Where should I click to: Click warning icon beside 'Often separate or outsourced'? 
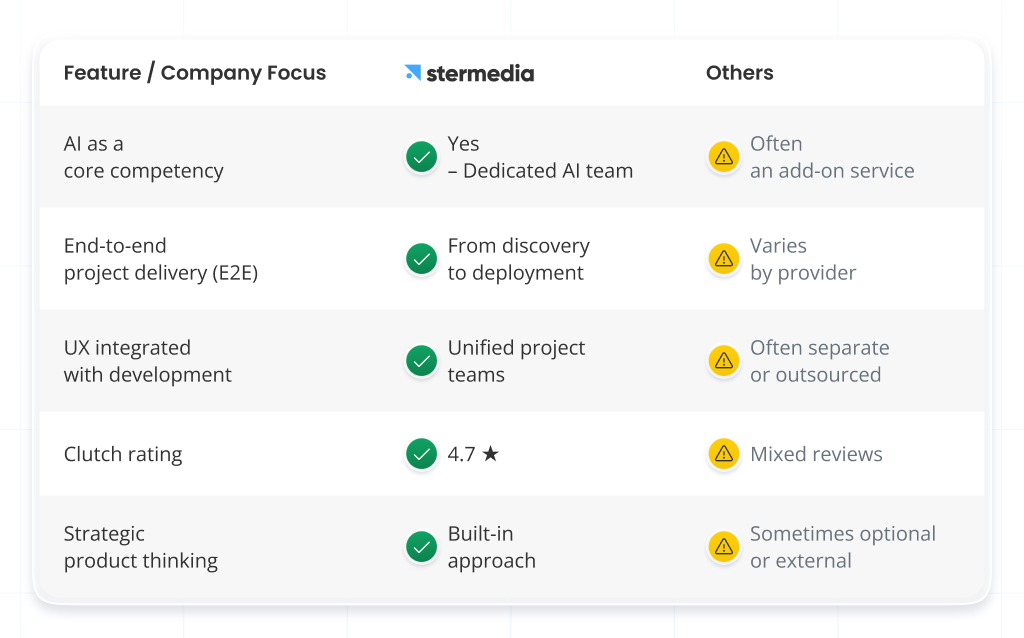(724, 360)
